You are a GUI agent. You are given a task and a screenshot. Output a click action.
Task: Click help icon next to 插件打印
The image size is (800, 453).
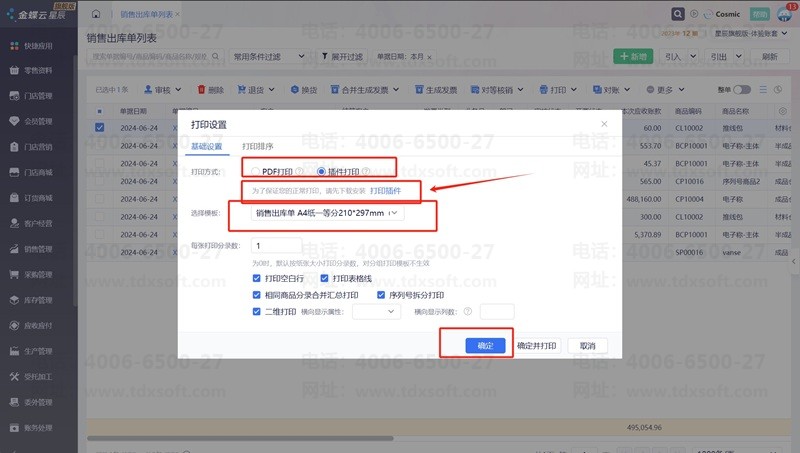[x=366, y=172]
